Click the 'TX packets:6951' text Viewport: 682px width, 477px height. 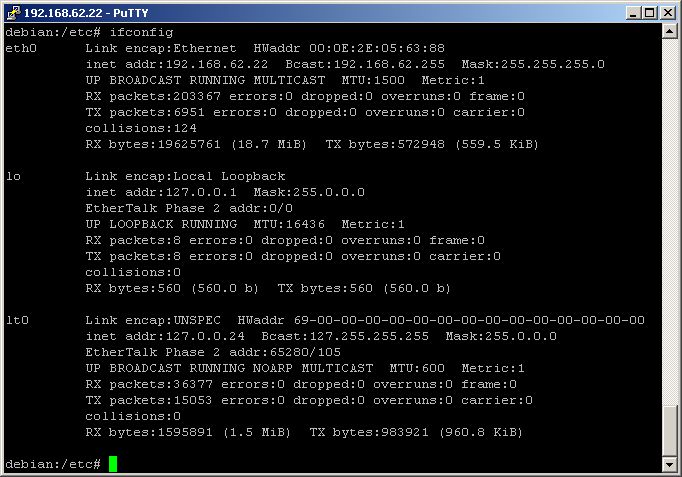click(x=145, y=113)
